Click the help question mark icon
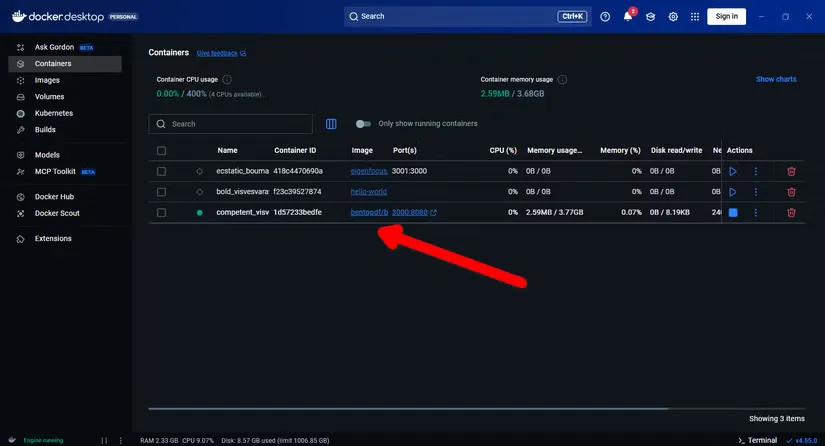825x446 pixels. [x=605, y=16]
